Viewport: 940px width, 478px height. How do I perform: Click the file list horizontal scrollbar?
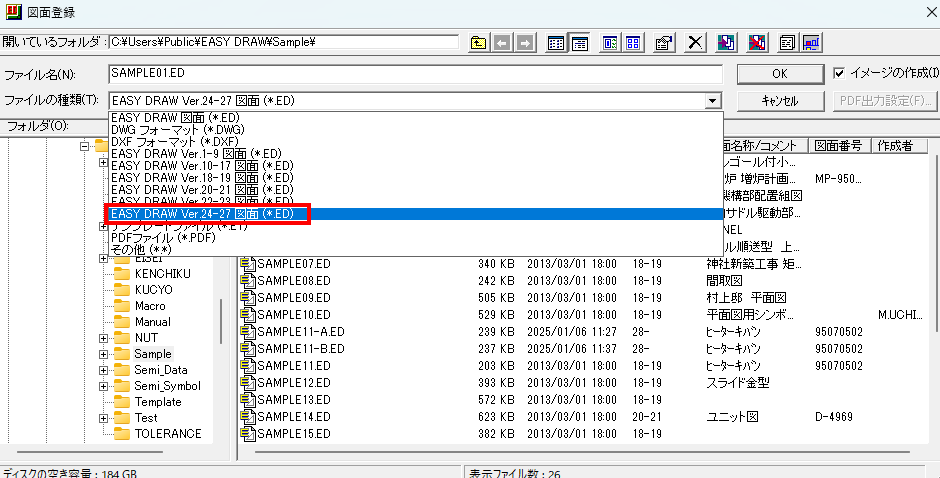pyautogui.click(x=585, y=453)
